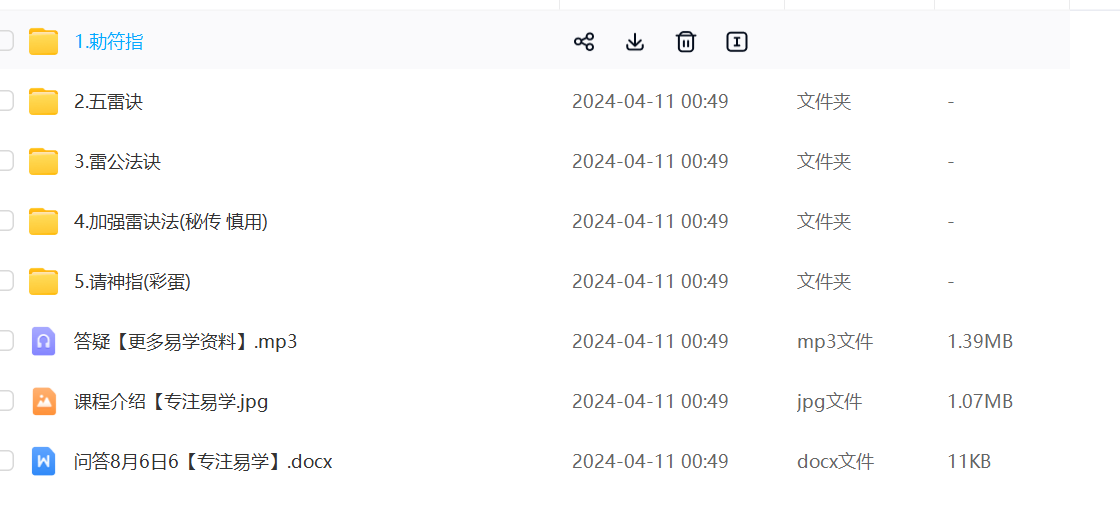Click the share icon for 1.勅符指

(x=584, y=42)
